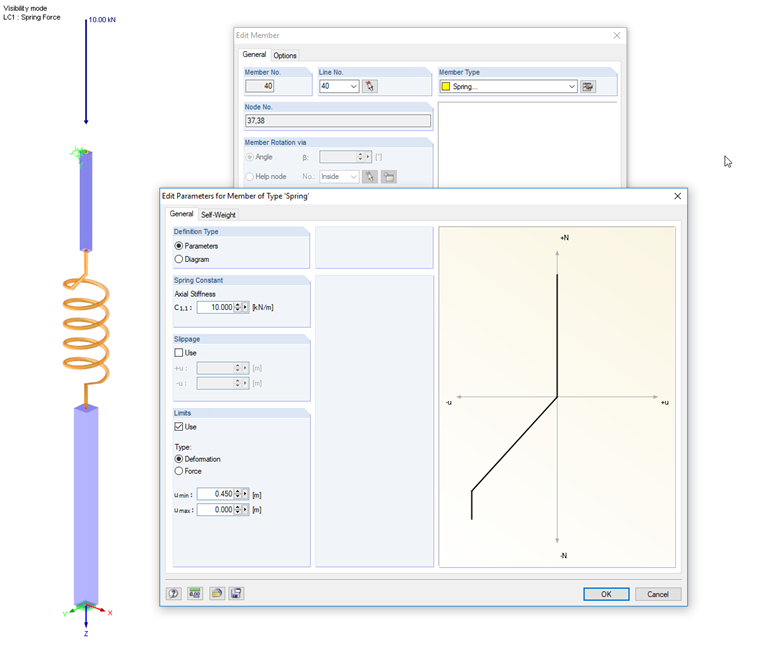Toggle the Limits Use checkbox
This screenshot has height=652, width=760.
[x=179, y=427]
